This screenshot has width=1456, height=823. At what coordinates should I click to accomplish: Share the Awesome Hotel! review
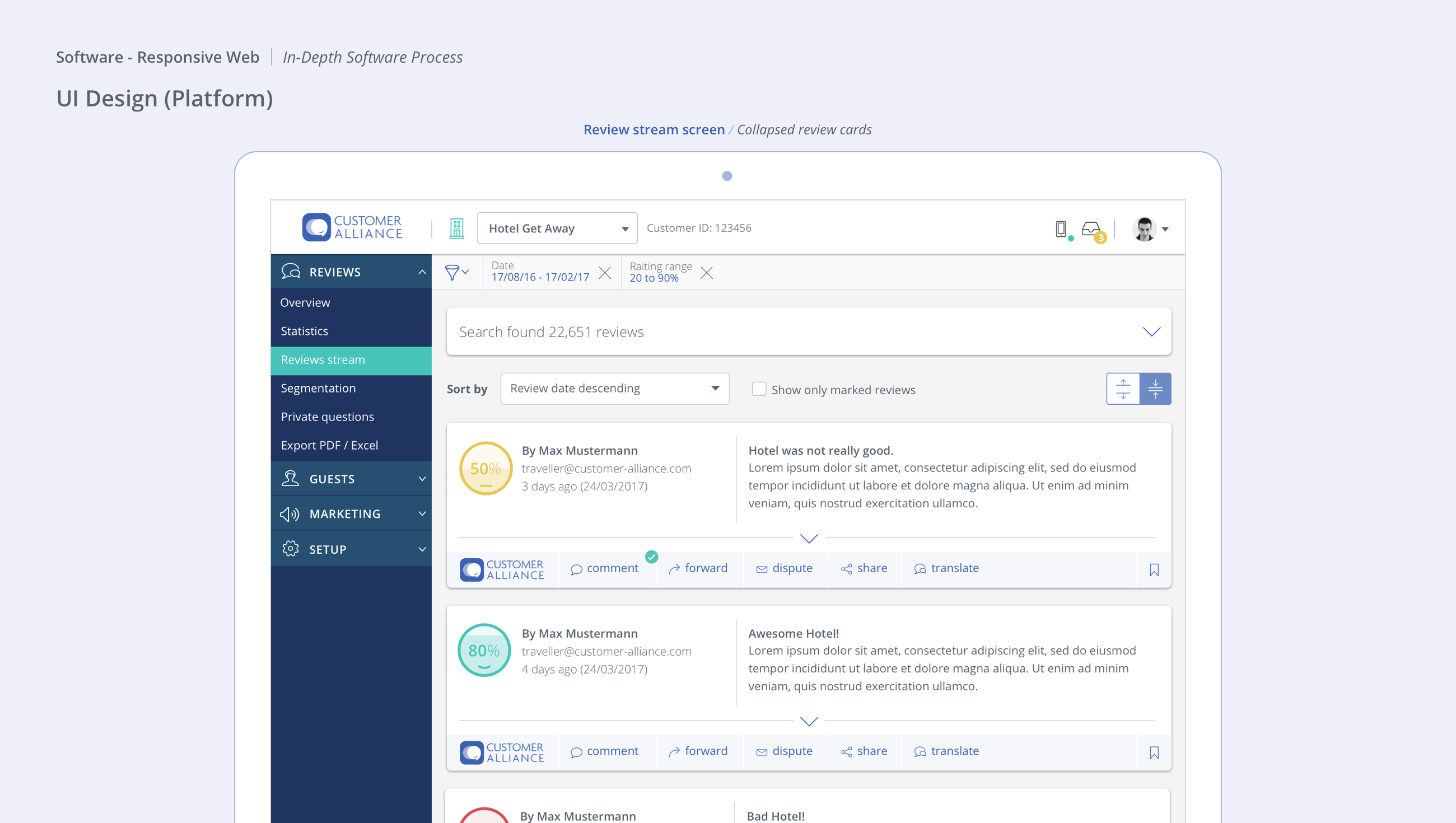point(864,751)
